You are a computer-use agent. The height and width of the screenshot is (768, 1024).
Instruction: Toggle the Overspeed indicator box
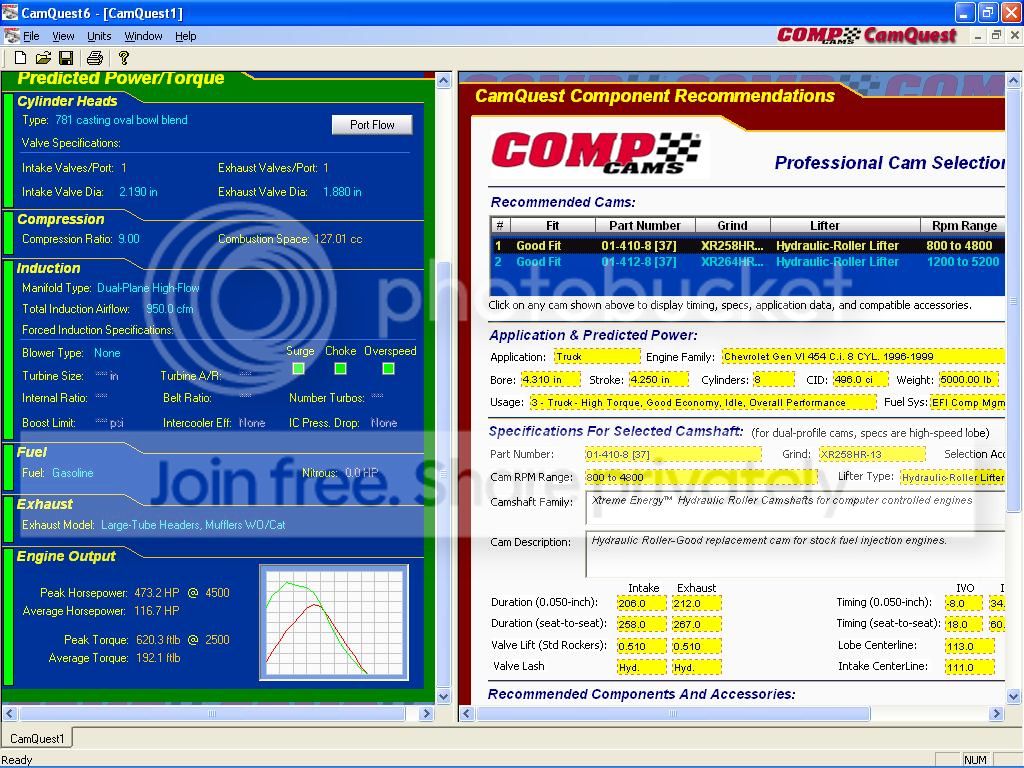(x=389, y=368)
